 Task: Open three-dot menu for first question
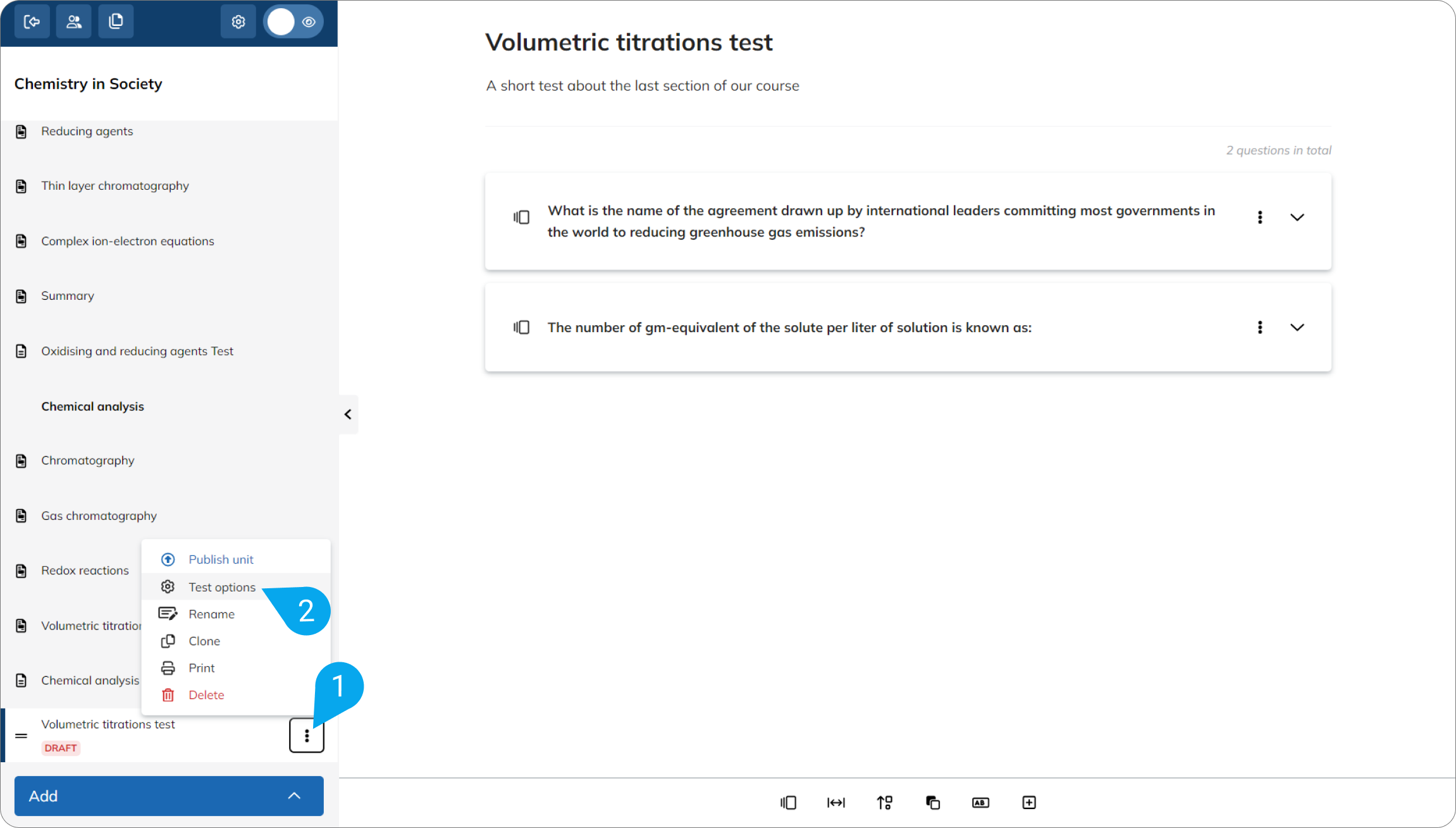tap(1260, 218)
